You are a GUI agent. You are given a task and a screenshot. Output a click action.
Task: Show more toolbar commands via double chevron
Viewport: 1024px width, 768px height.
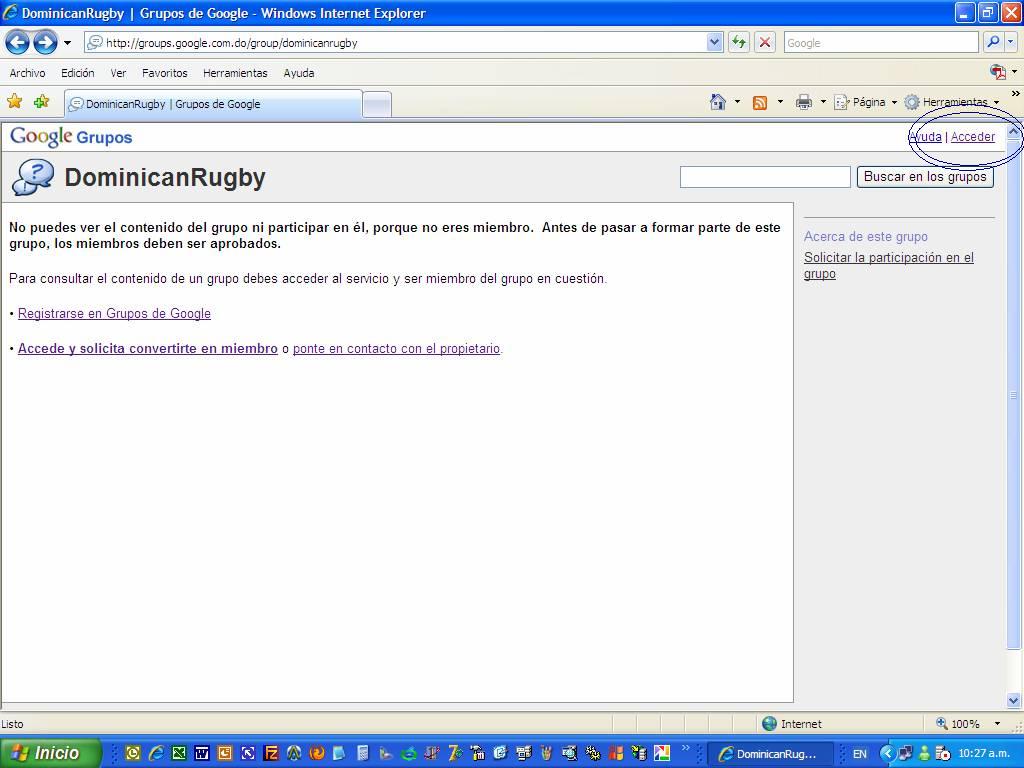[x=1015, y=93]
